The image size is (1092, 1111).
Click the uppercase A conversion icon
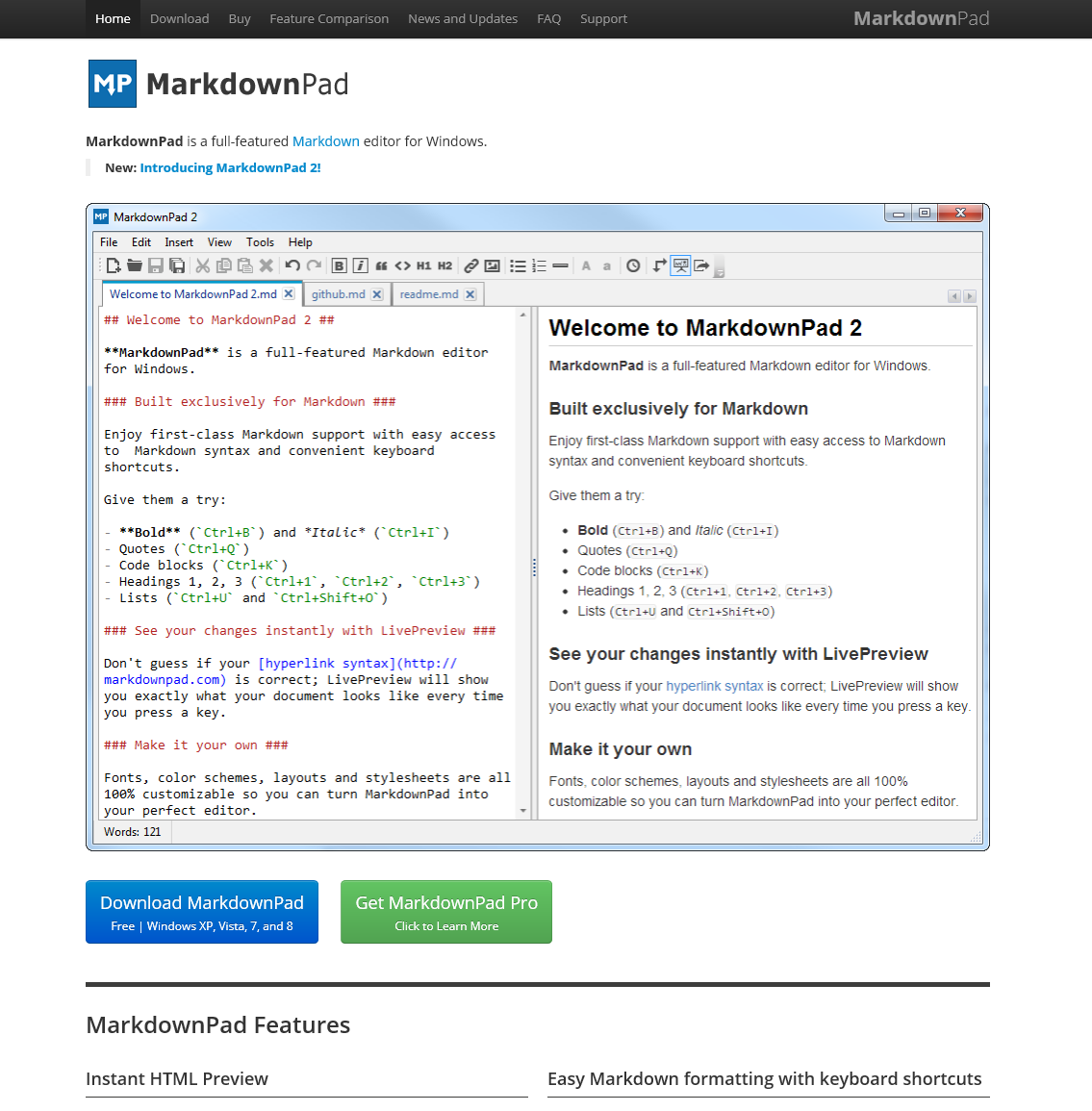(586, 265)
